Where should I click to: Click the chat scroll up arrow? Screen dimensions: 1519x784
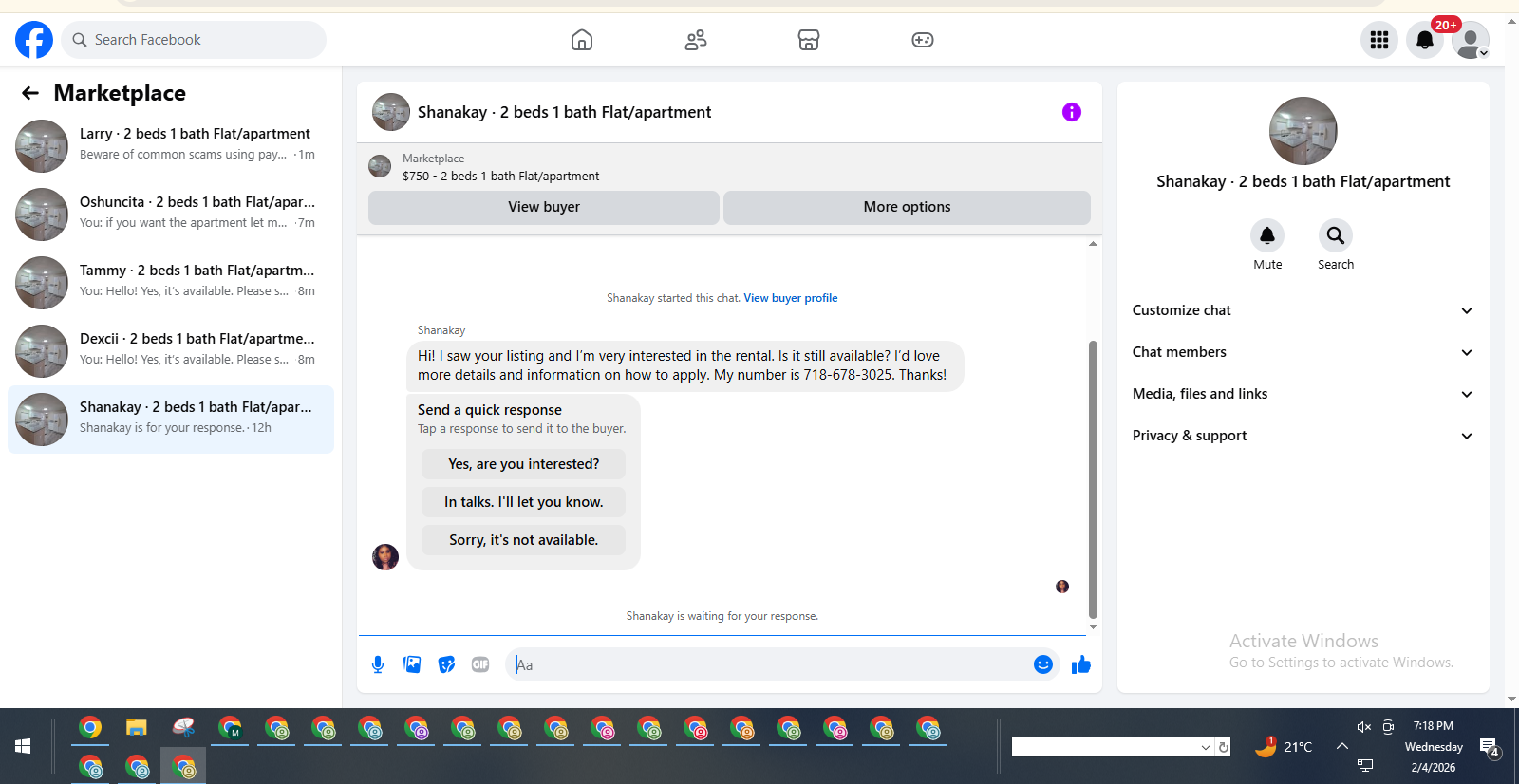pos(1093,244)
